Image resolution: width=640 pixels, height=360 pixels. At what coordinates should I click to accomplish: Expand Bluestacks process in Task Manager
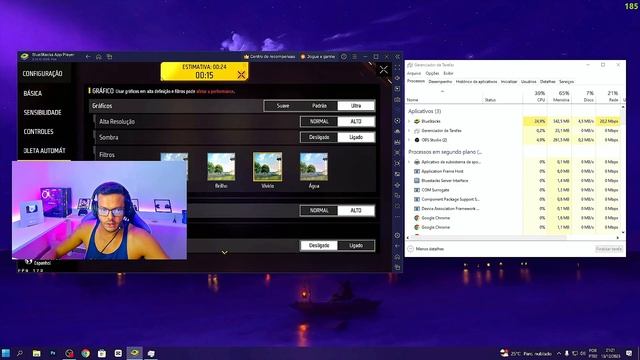[409, 121]
